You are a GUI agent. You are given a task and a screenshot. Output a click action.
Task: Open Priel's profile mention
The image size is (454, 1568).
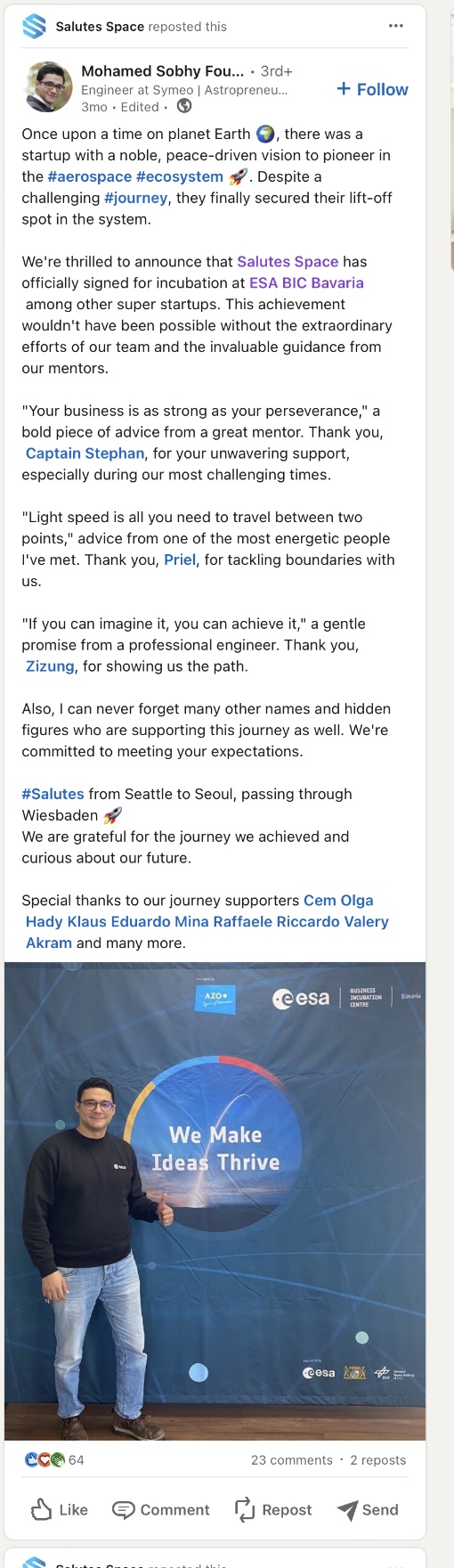click(x=180, y=559)
